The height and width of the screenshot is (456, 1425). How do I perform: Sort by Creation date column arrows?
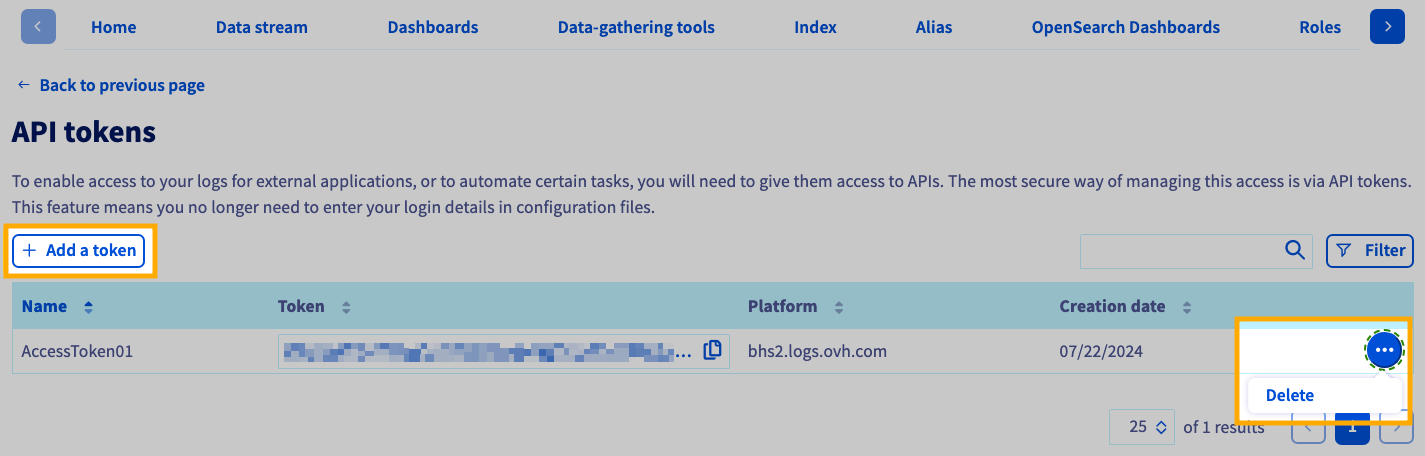[1186, 307]
